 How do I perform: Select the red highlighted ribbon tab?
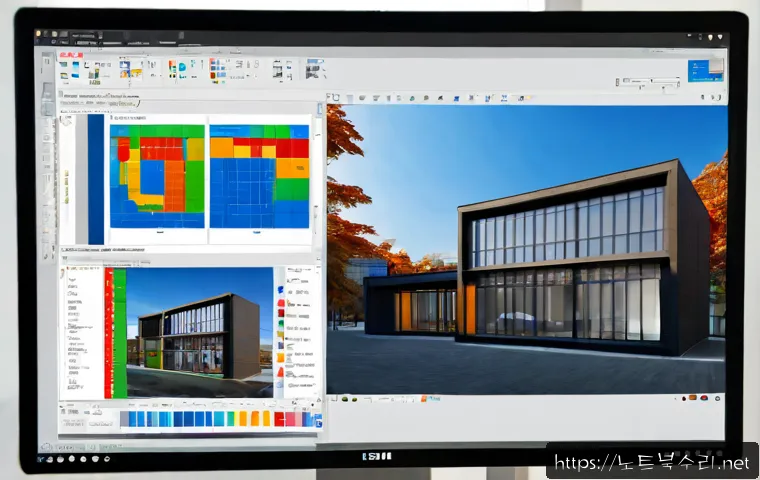[x=71, y=55]
